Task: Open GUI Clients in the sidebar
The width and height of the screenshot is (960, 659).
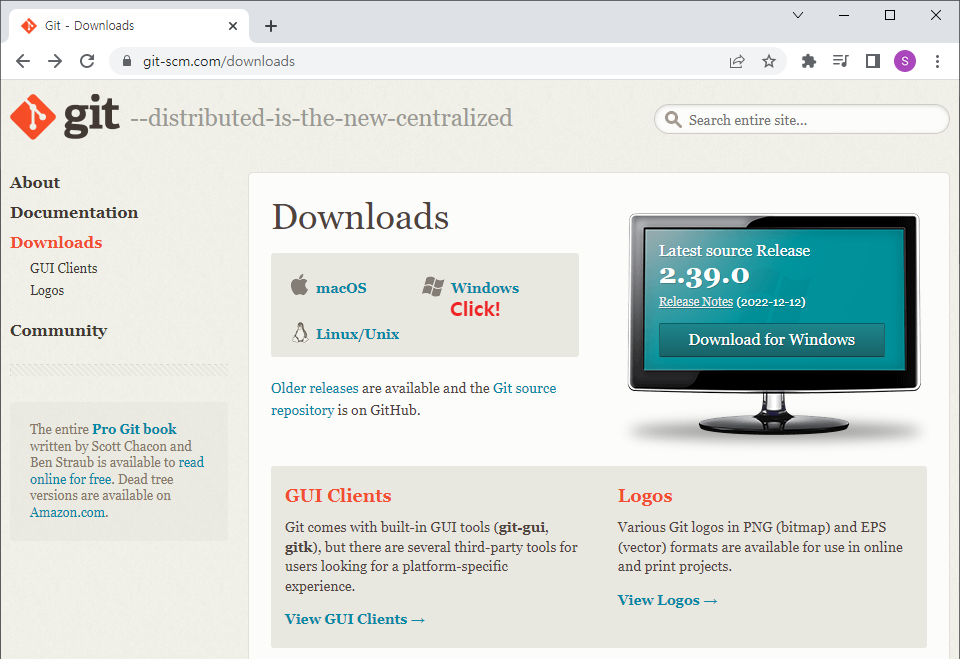Action: pos(64,268)
